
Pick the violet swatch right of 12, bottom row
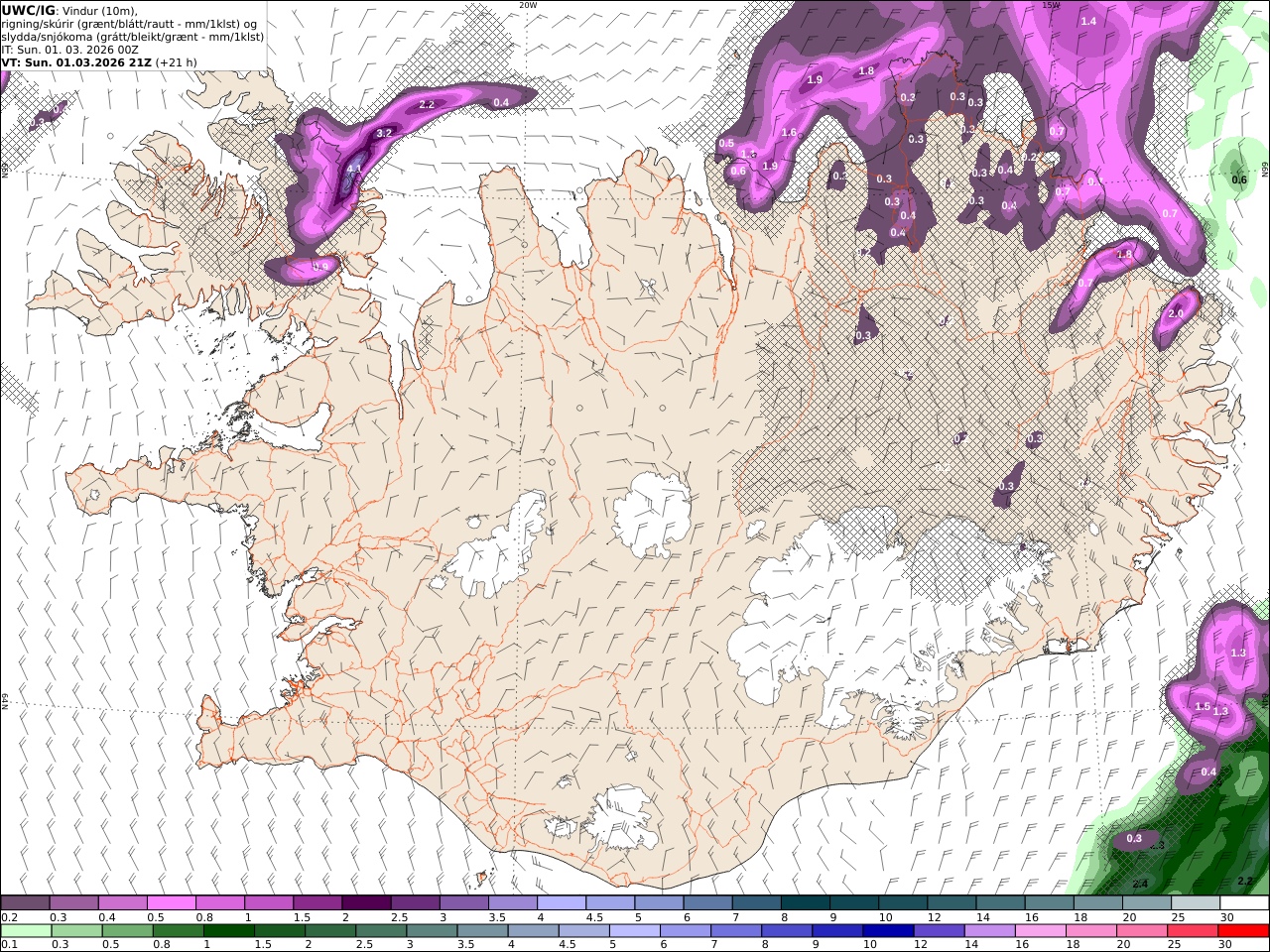coord(939,930)
